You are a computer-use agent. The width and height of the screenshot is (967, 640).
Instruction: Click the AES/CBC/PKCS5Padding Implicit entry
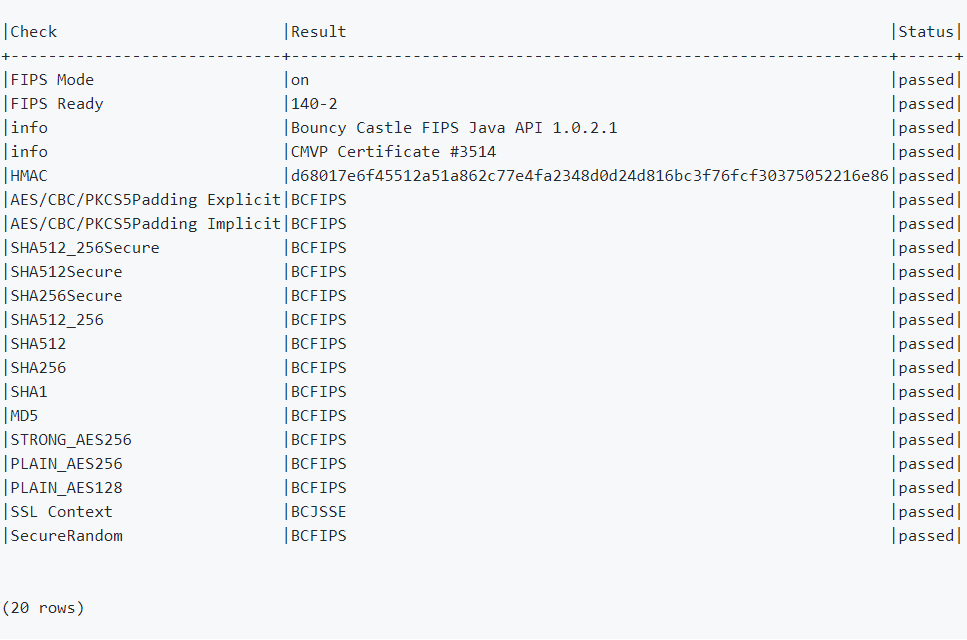coord(145,224)
